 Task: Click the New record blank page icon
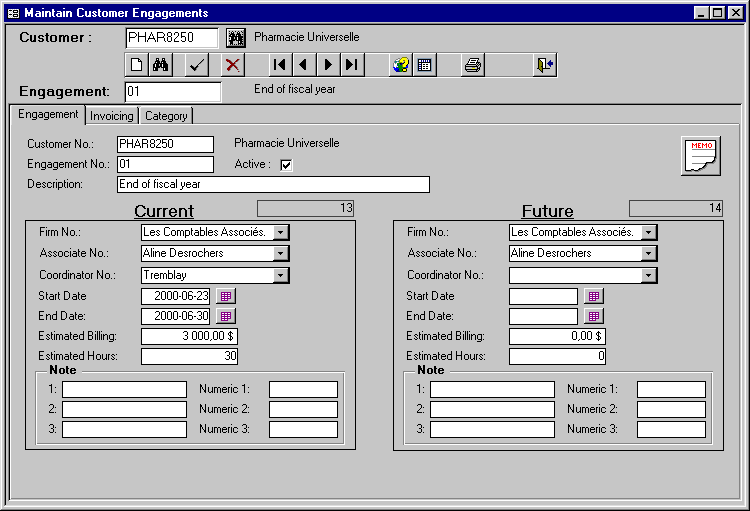coord(137,65)
